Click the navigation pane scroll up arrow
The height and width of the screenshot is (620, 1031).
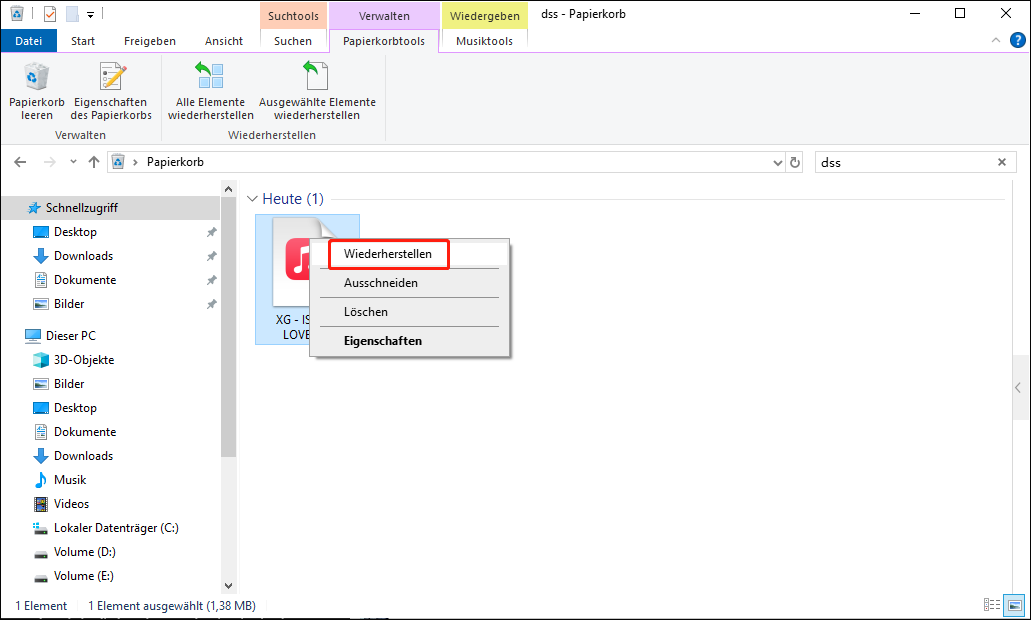pos(228,189)
